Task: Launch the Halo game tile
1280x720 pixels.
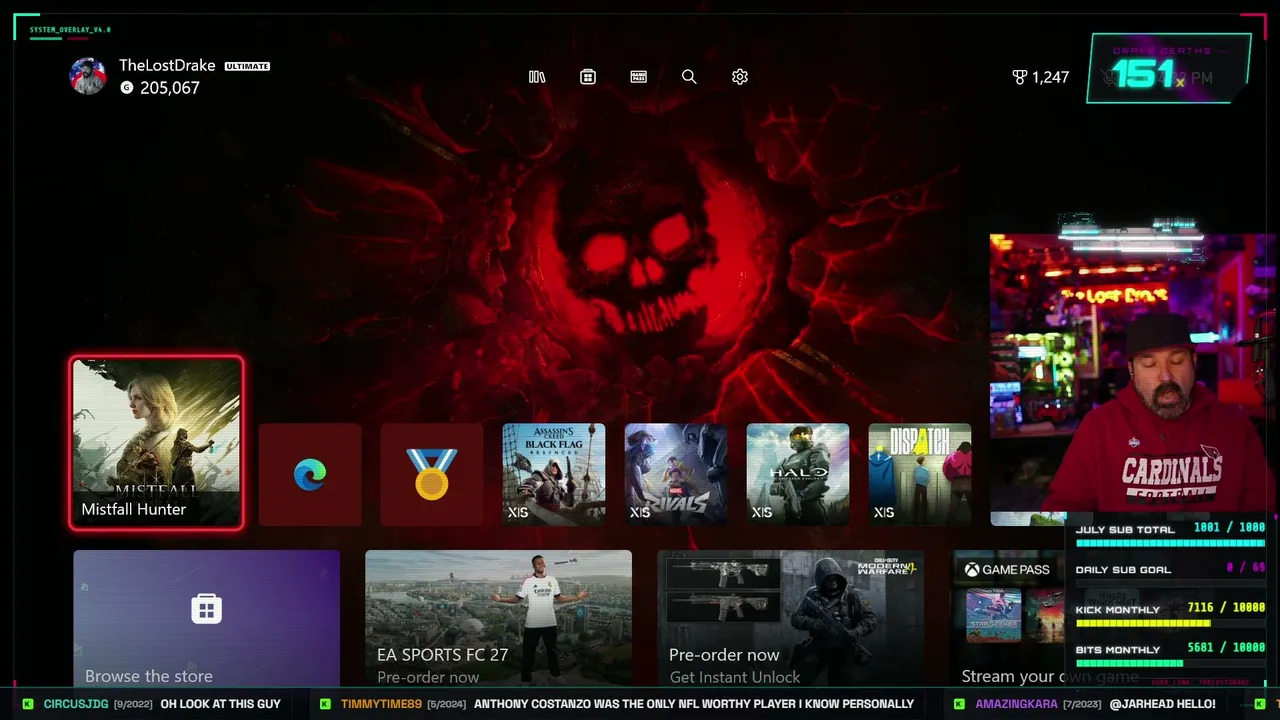Action: tap(798, 474)
